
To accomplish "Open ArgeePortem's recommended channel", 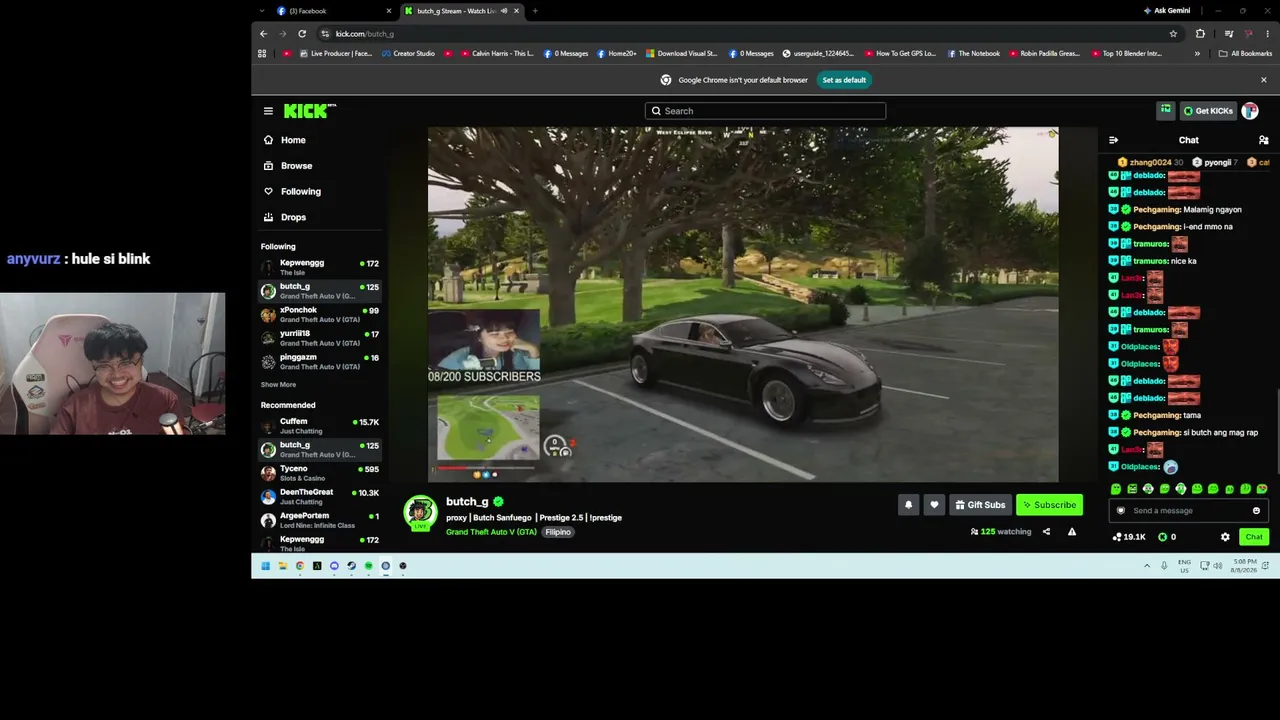I will coord(320,520).
